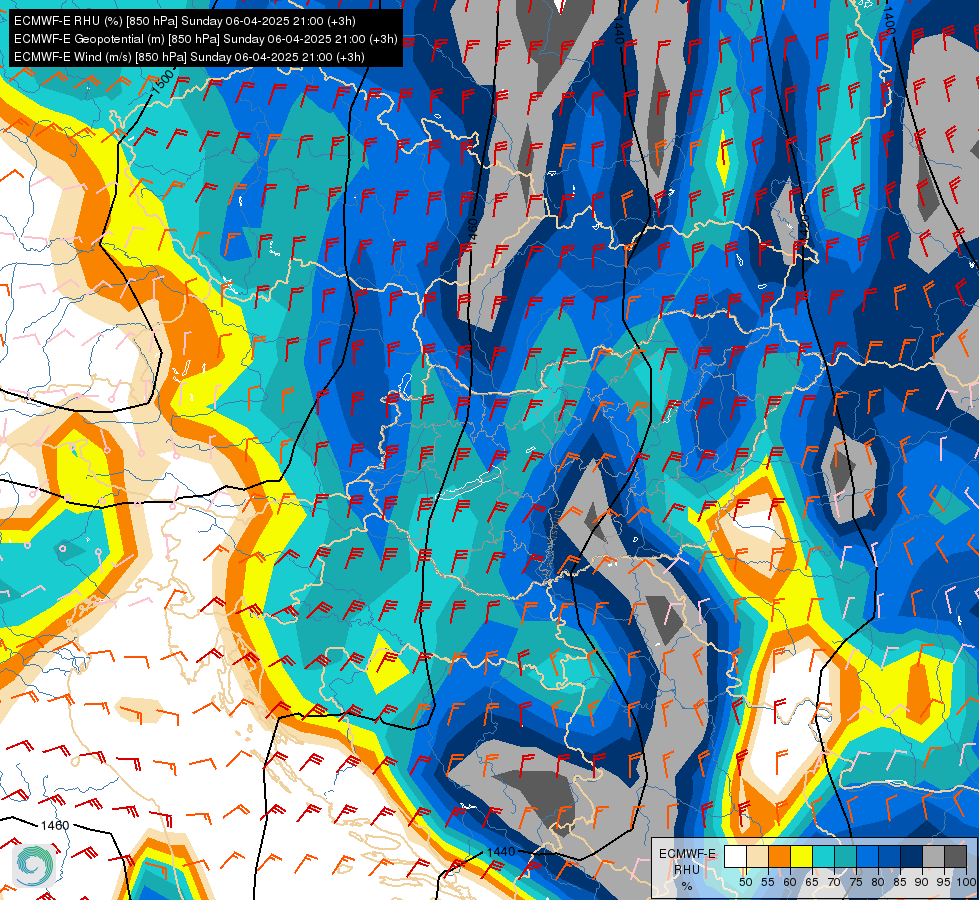Pick the orange 55–60 legend swatch
The image size is (979, 900).
[779, 856]
